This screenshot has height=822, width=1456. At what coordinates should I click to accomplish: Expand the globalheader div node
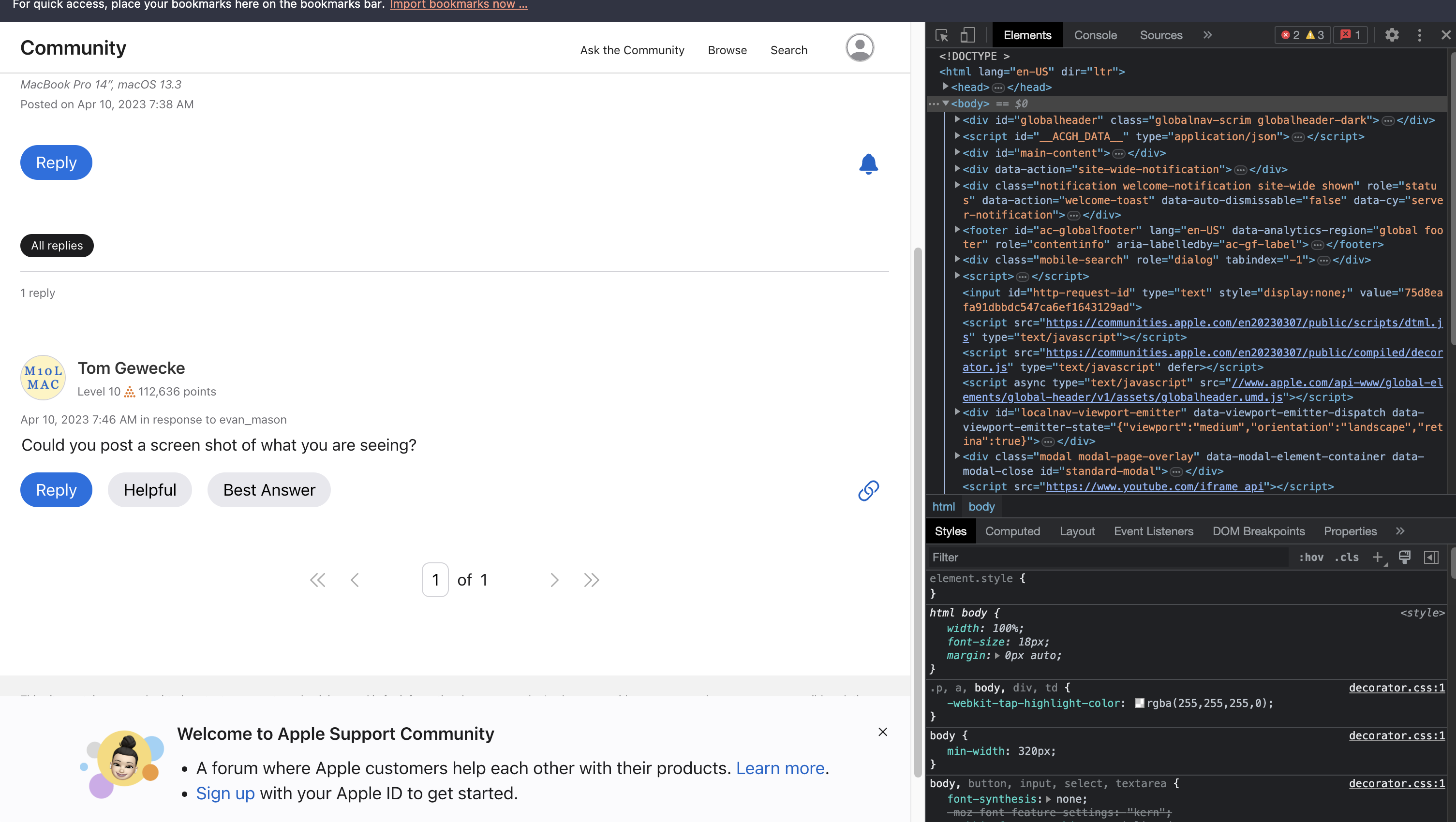[x=957, y=120]
